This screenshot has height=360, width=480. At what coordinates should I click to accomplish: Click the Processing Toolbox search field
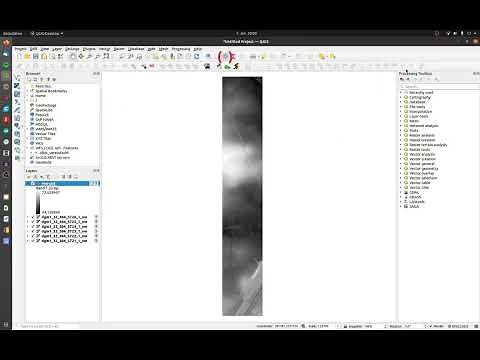coord(439,87)
